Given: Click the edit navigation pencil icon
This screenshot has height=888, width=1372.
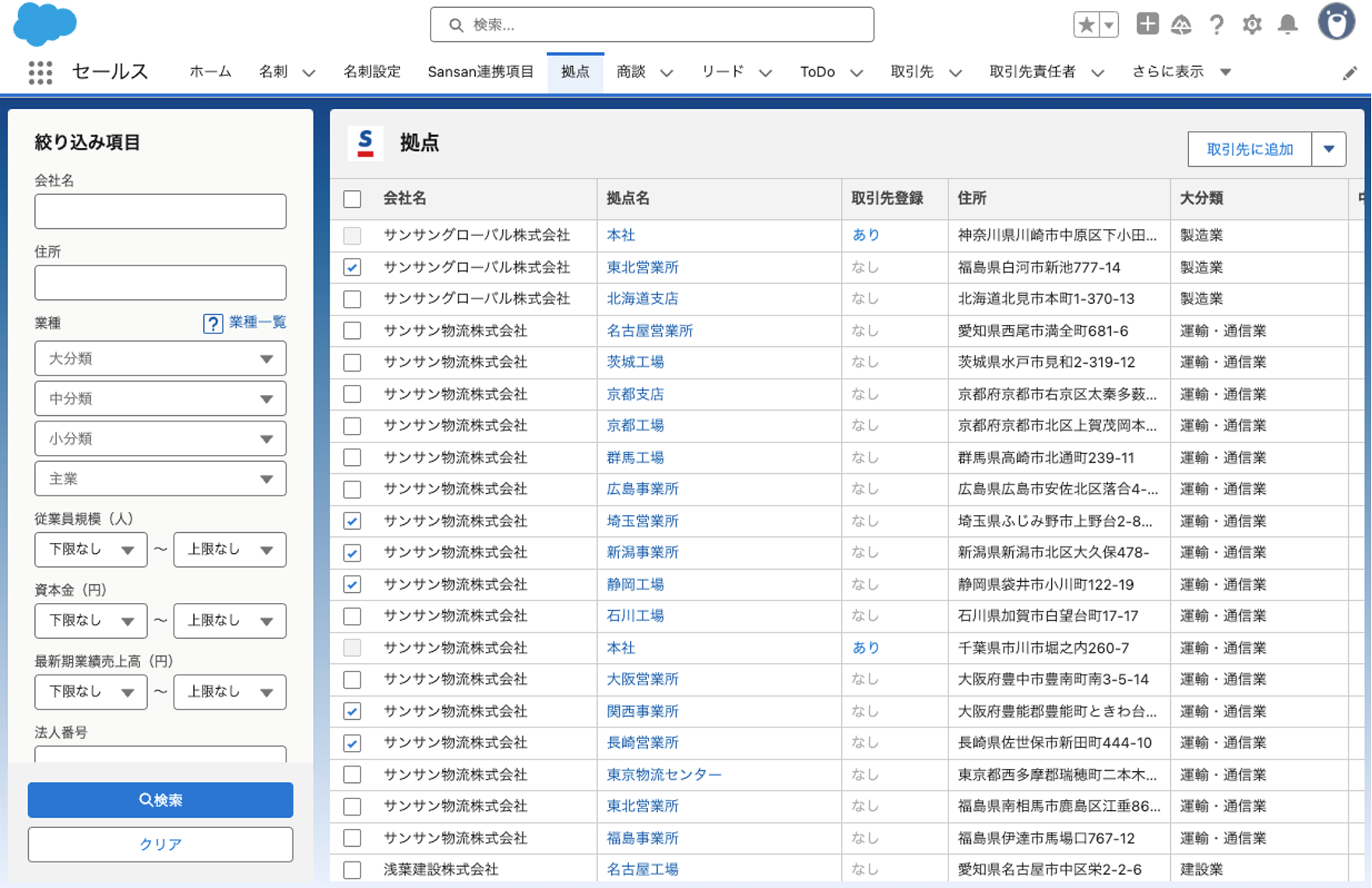Looking at the screenshot, I should coord(1349,73).
